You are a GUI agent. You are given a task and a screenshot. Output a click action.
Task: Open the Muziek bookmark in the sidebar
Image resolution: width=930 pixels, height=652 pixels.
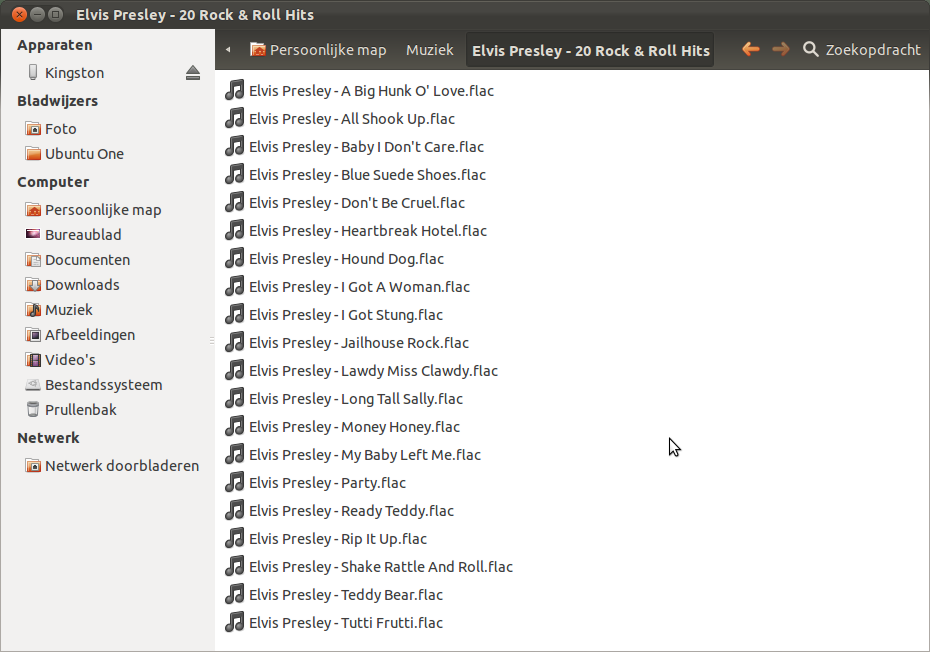[x=68, y=310]
